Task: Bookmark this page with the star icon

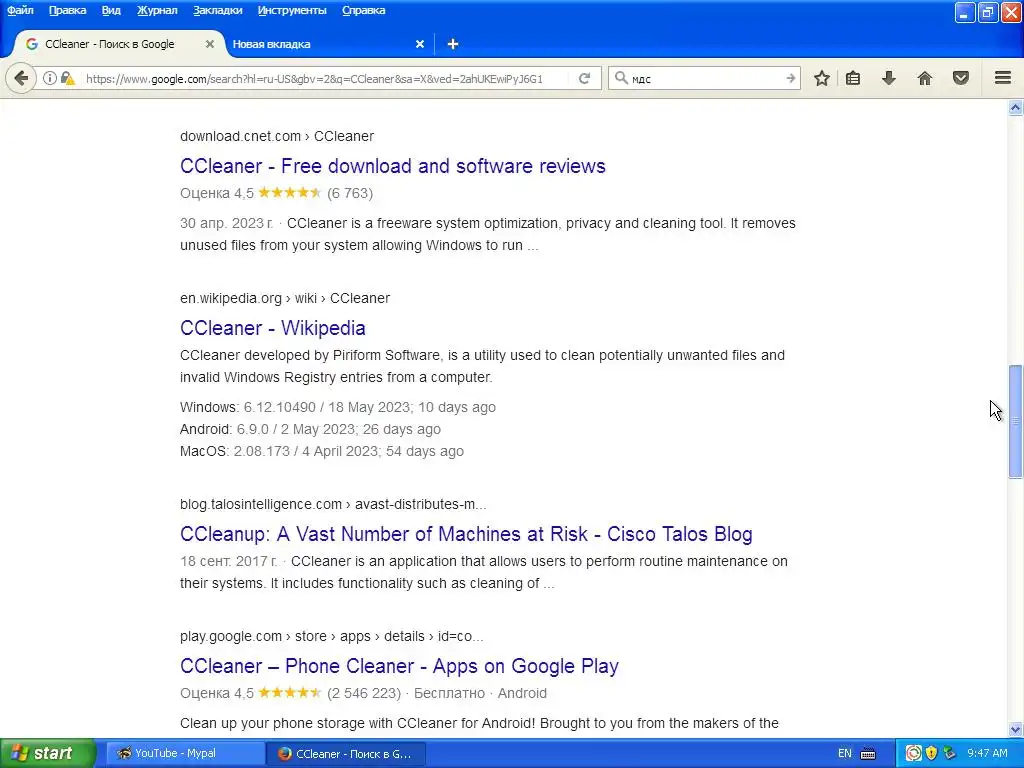Action: 822,78
